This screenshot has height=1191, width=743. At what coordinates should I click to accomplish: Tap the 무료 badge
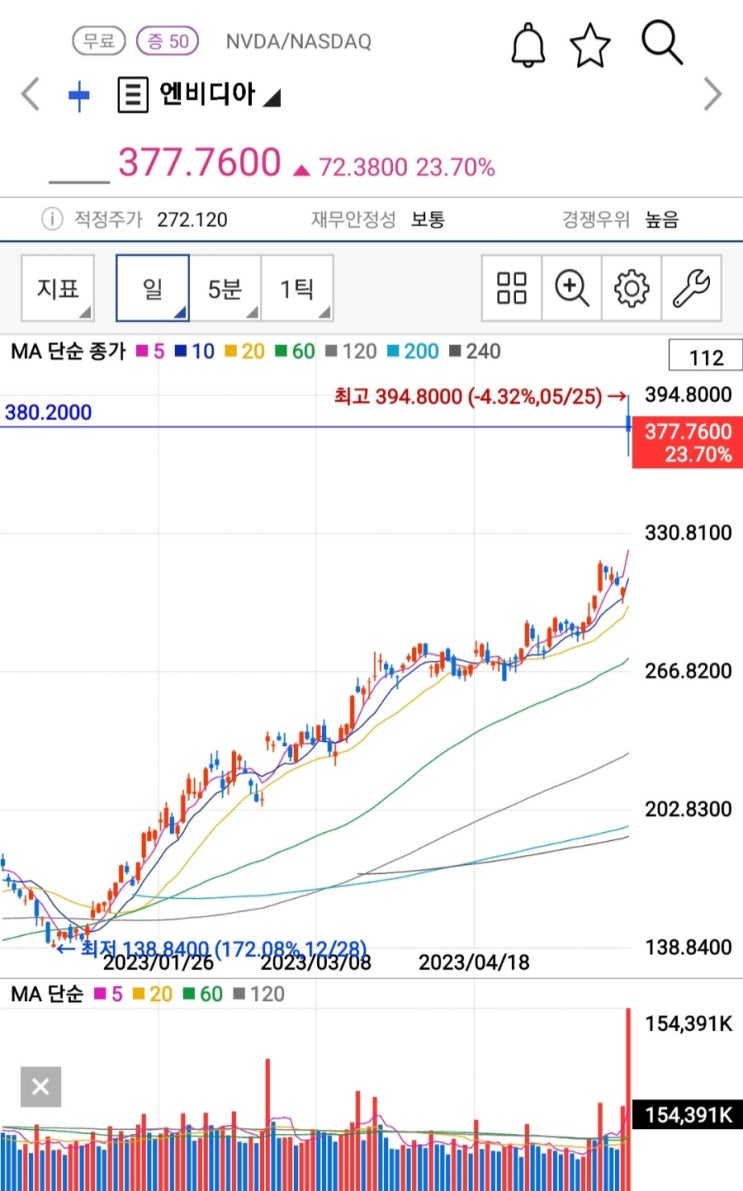coord(99,41)
